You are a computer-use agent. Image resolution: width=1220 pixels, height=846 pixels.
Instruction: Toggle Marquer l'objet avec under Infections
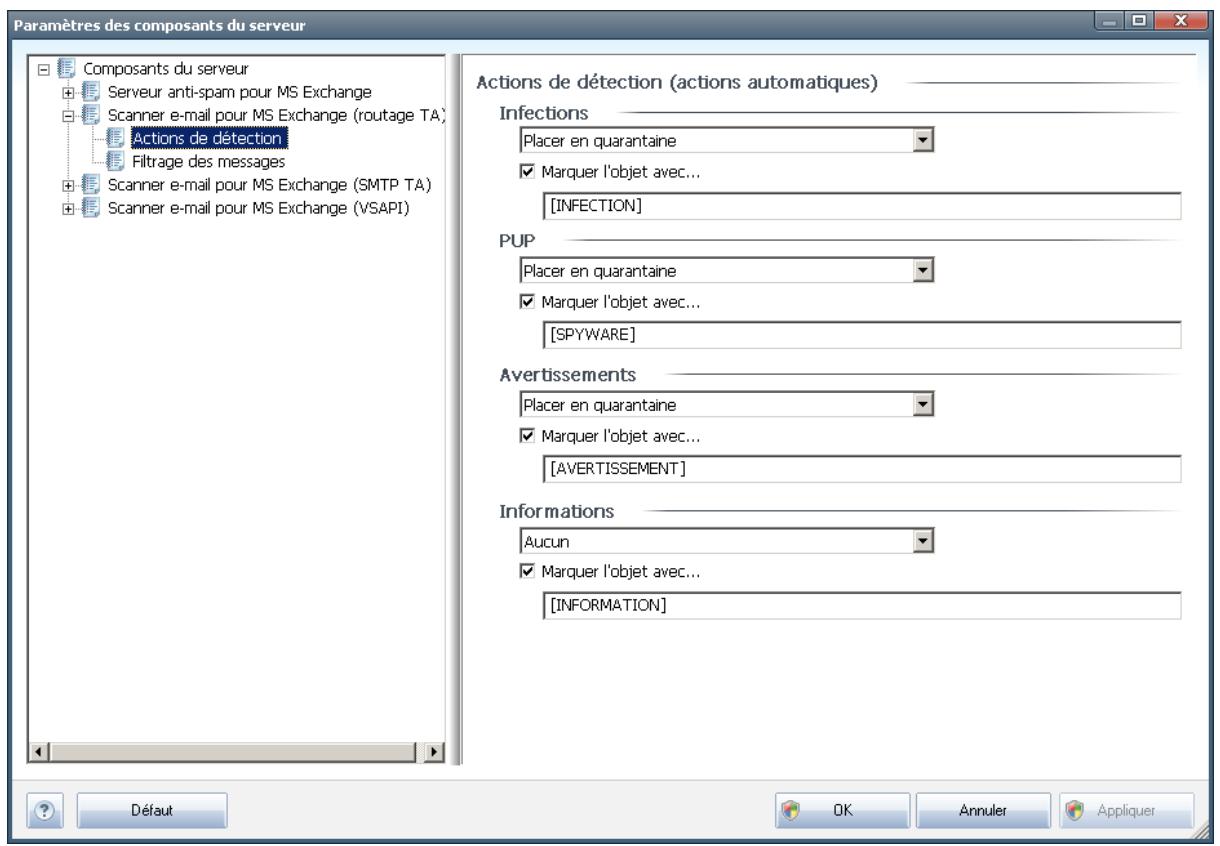coord(528,171)
